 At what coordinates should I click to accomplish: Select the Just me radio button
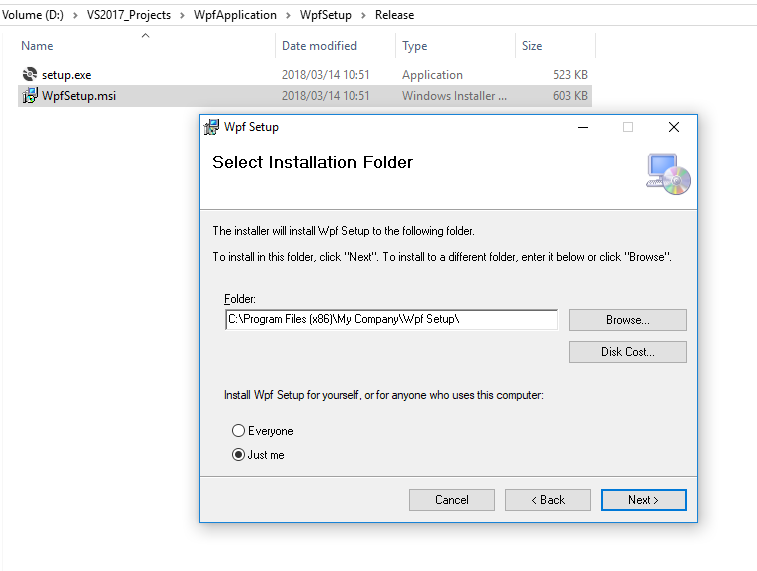(x=238, y=455)
